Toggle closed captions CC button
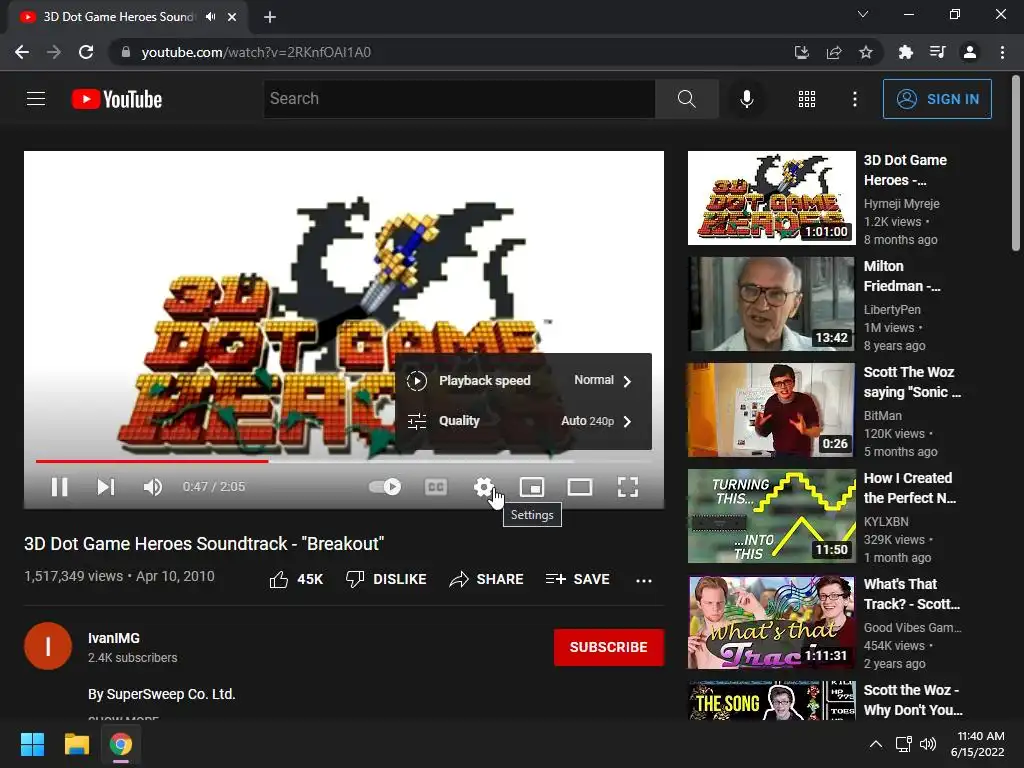This screenshot has height=768, width=1024. [436, 487]
